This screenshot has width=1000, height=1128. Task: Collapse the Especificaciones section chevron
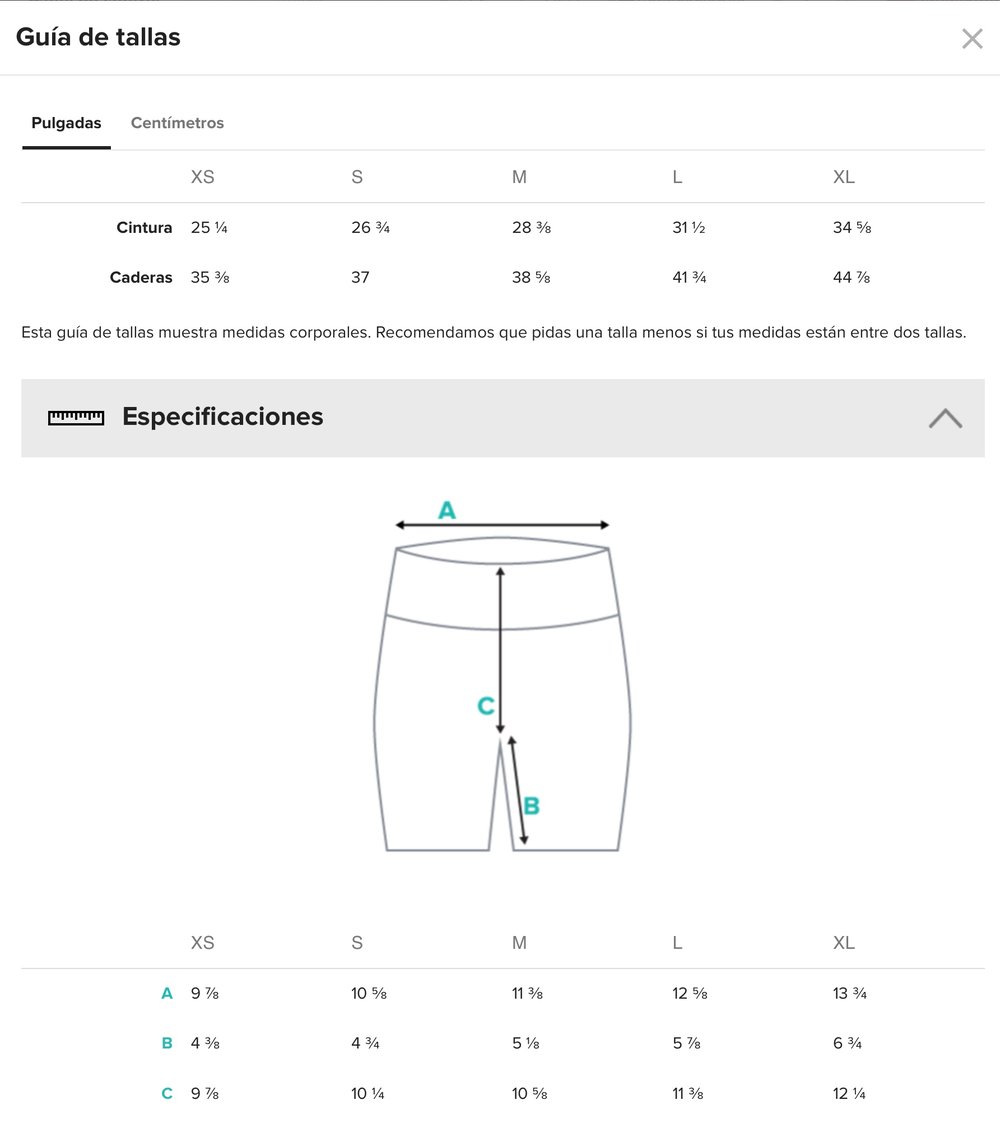tap(945, 418)
